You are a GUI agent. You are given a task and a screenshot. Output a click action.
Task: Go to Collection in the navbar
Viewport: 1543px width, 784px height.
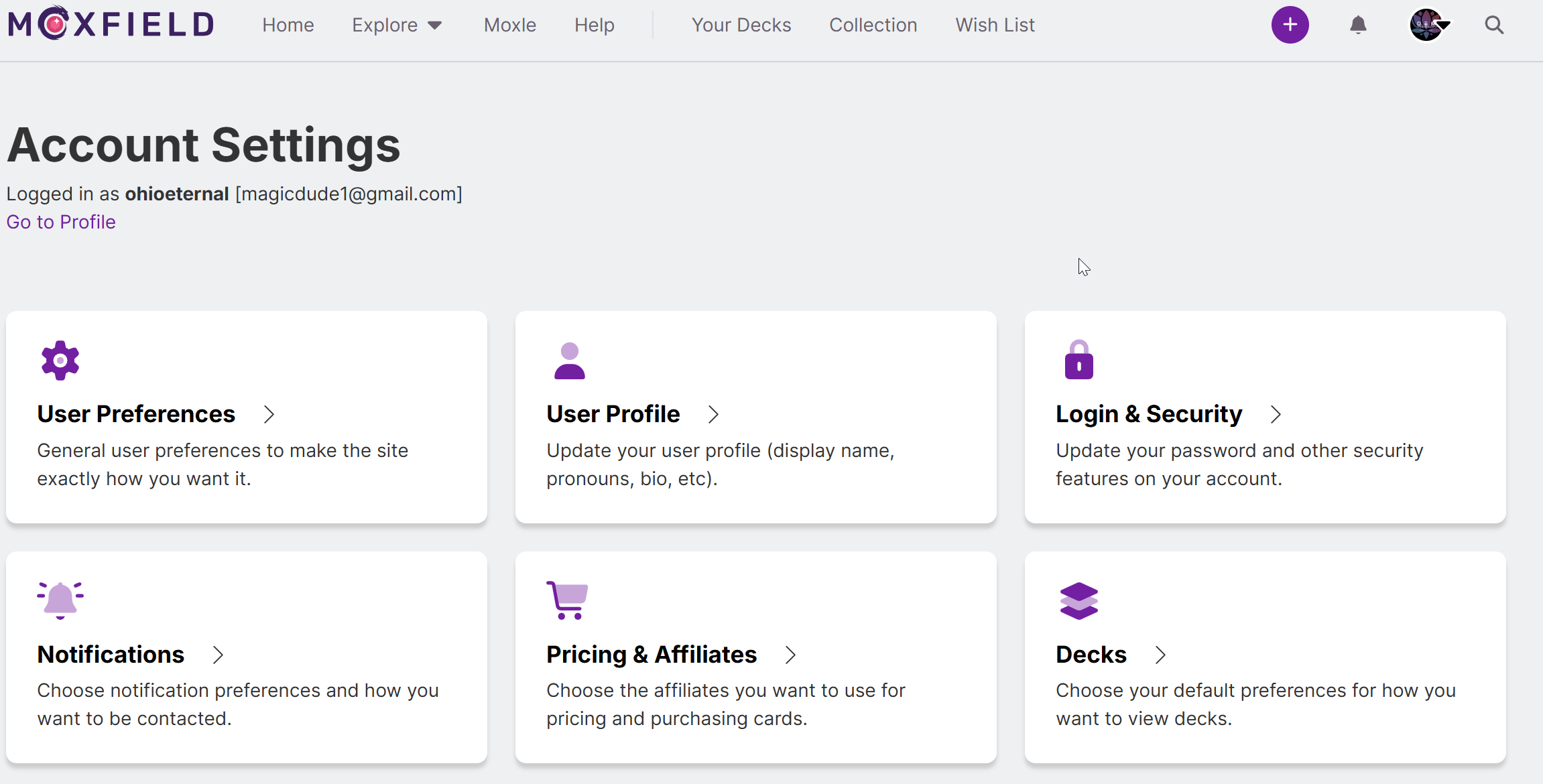[873, 25]
